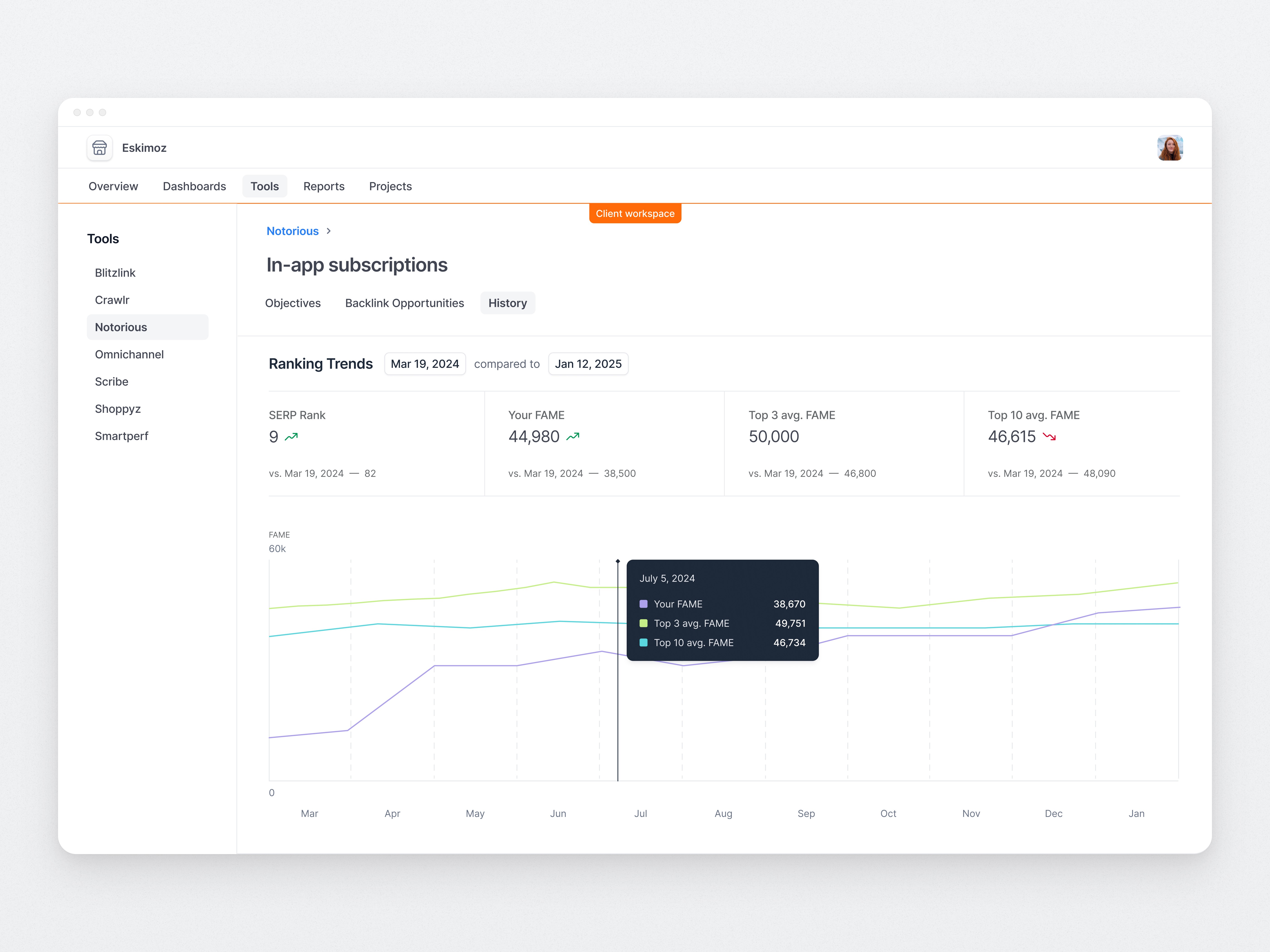Click the Top 10 avg. FAME downward trend icon

click(1050, 437)
